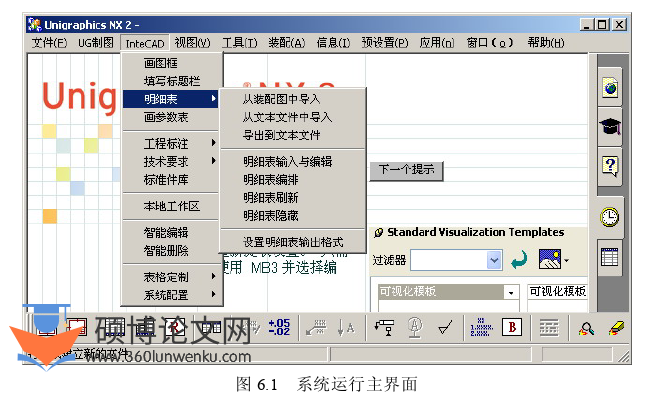
Task: Click the numbered list technical notes icon
Action: click(x=481, y=328)
